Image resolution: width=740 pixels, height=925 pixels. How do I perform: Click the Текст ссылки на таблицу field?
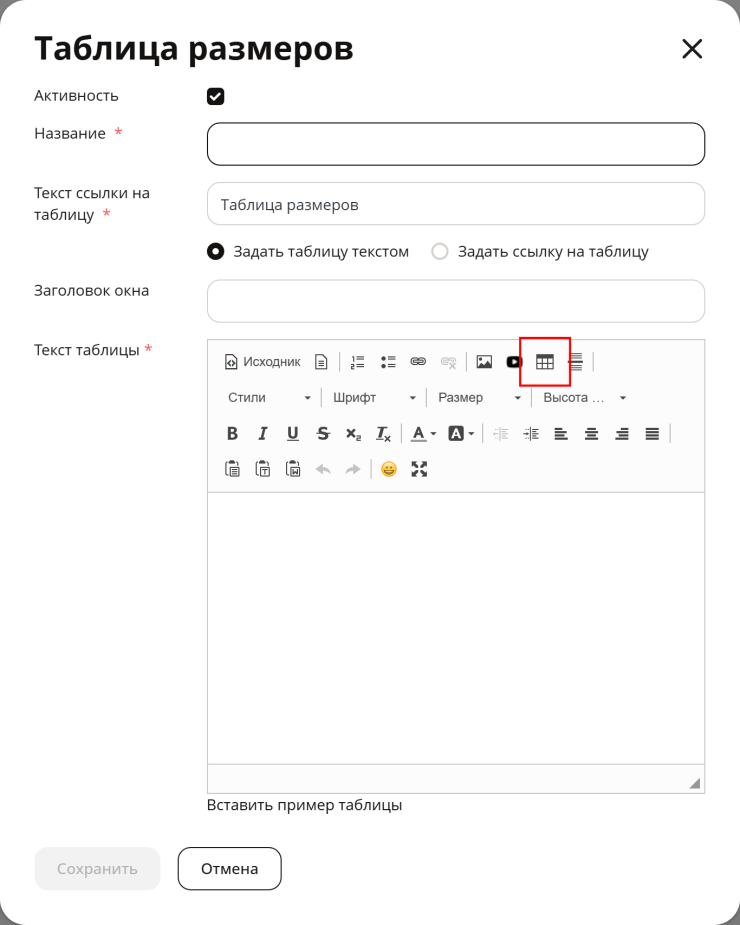pyautogui.click(x=456, y=204)
